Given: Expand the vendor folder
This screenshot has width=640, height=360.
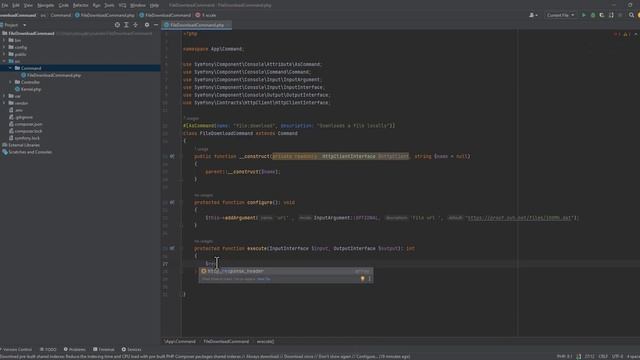Looking at the screenshot, I should tap(4, 103).
